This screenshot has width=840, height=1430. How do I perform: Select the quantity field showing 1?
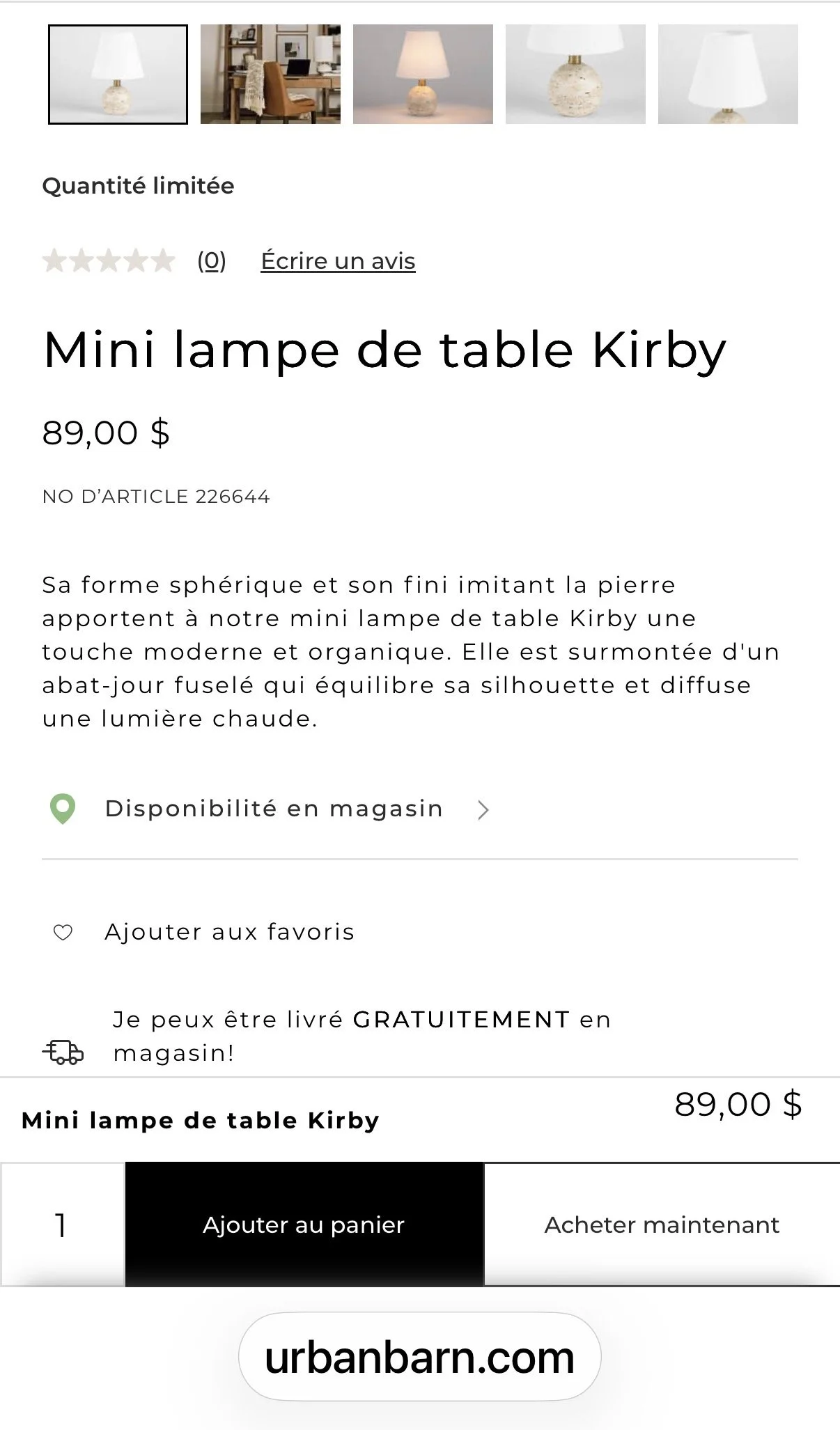tap(62, 1224)
